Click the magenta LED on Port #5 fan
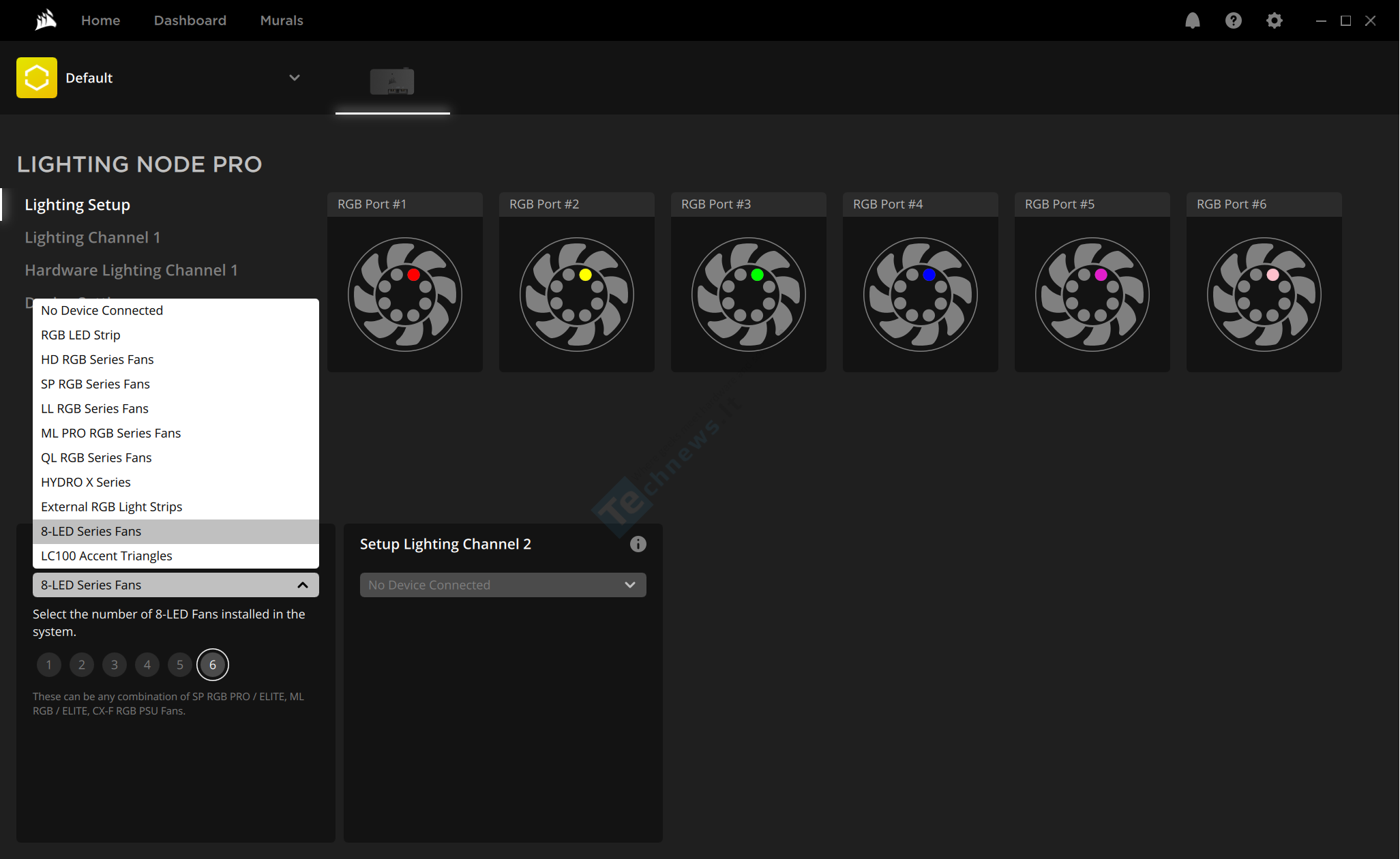 1101,275
